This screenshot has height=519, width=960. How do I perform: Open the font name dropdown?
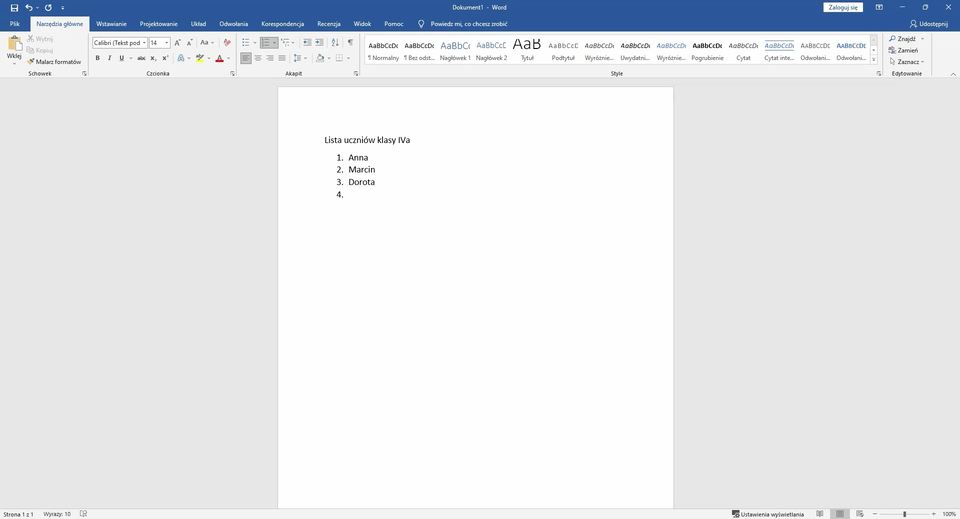tap(144, 43)
